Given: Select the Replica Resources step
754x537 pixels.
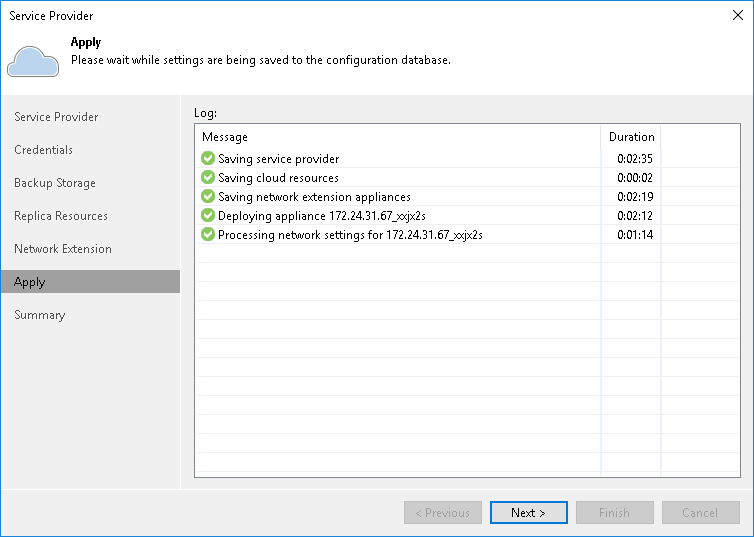Looking at the screenshot, I should pos(61,216).
